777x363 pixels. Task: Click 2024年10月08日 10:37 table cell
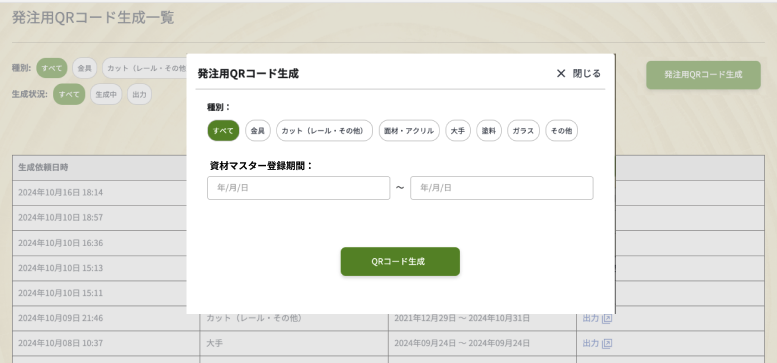(106, 343)
